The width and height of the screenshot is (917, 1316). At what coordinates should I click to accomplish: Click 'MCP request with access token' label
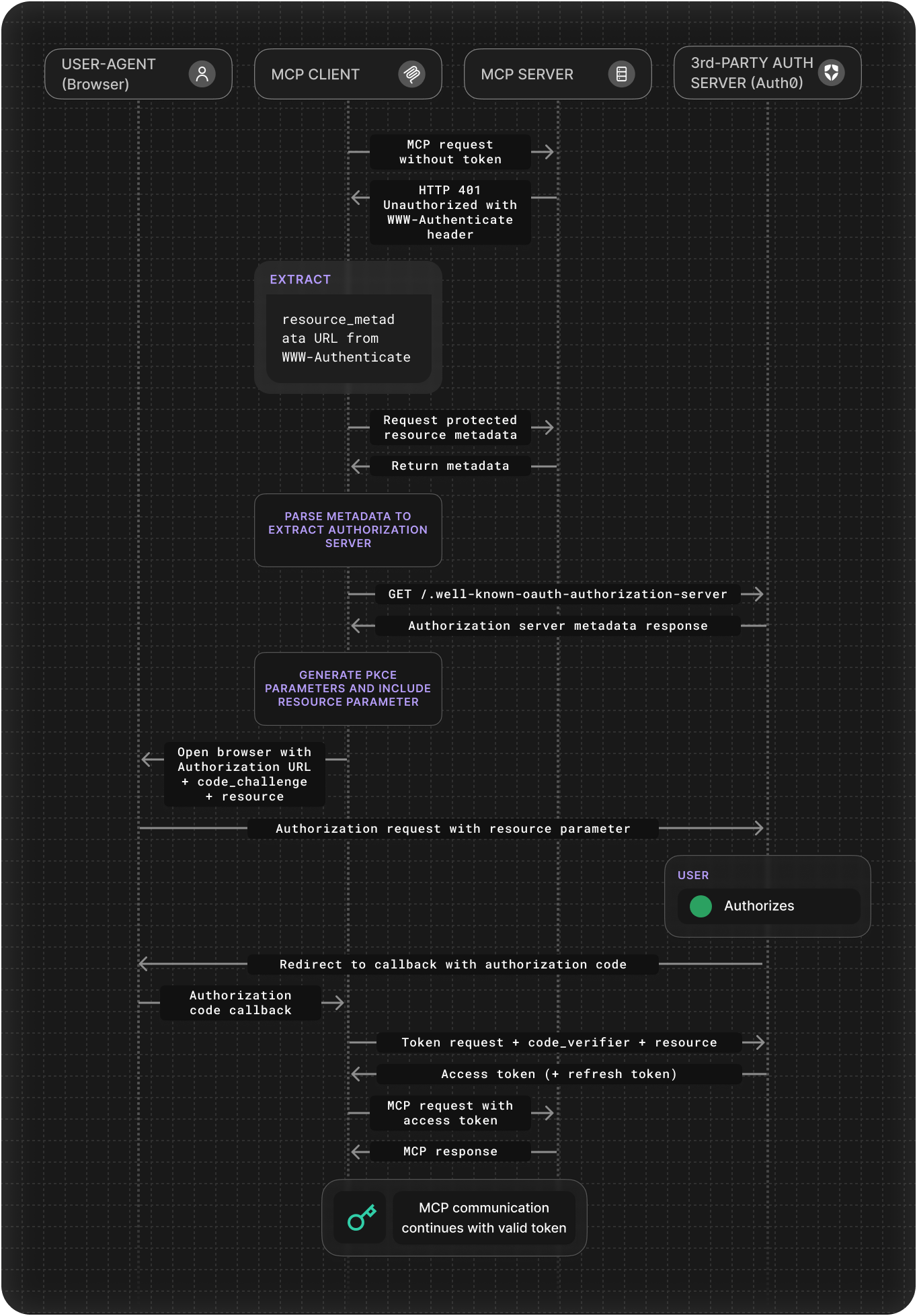point(450,1113)
